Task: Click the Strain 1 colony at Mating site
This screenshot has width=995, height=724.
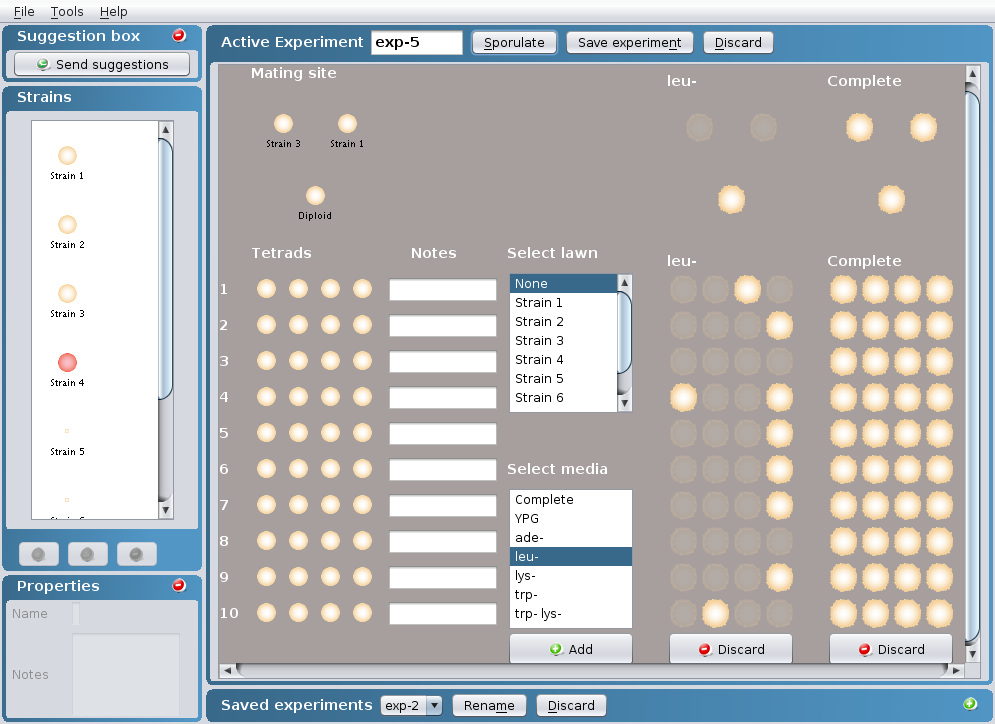Action: 347,124
